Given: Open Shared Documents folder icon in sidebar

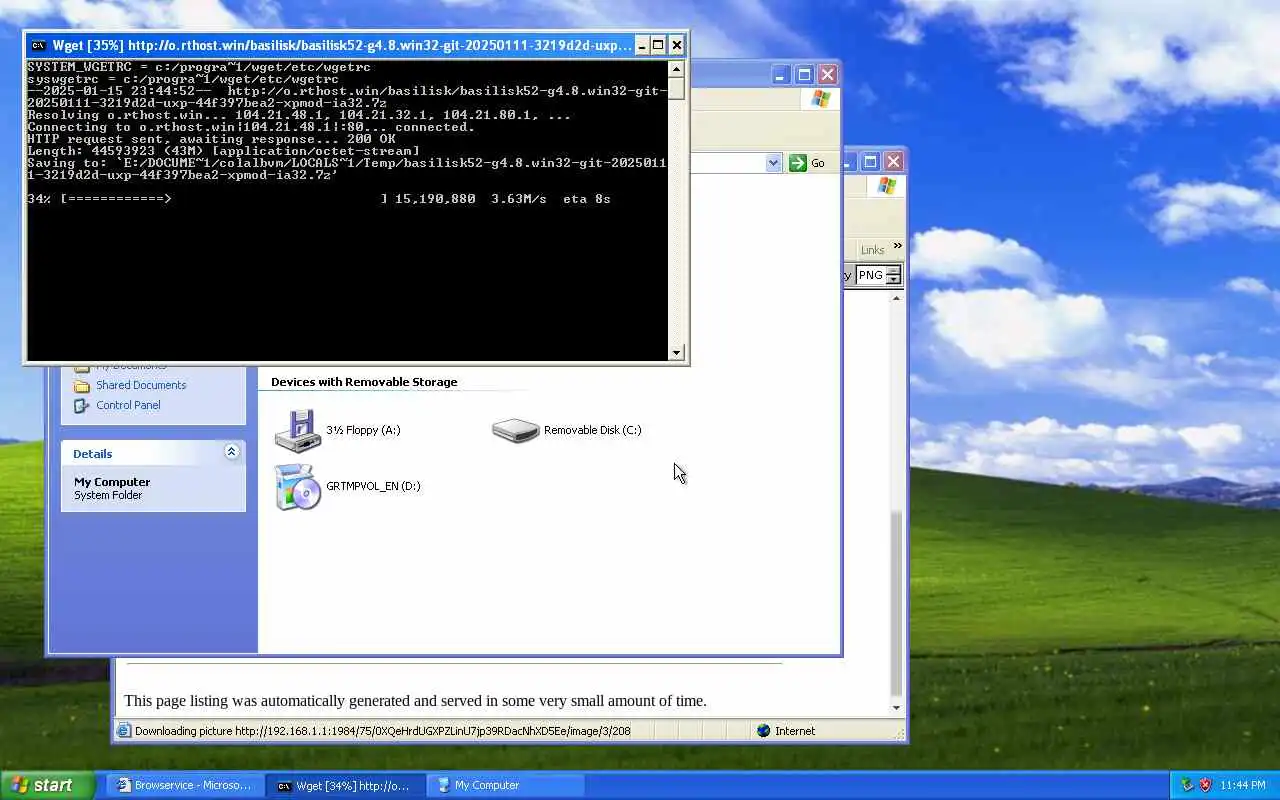Looking at the screenshot, I should [x=81, y=385].
